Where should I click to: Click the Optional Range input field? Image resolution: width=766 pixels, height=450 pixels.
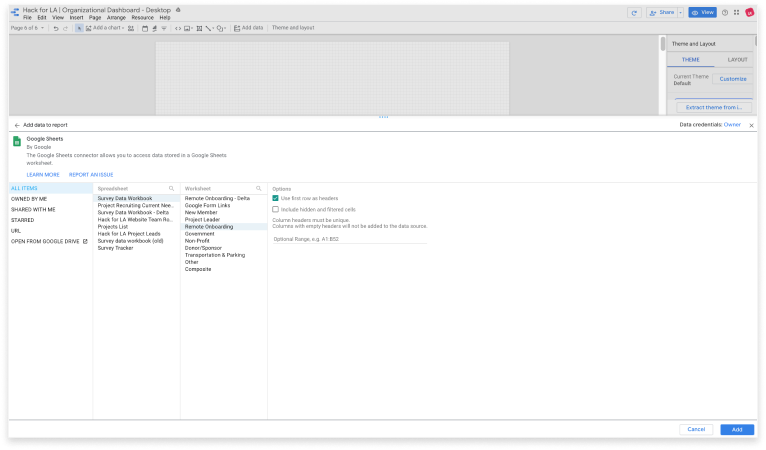pyautogui.click(x=349, y=240)
